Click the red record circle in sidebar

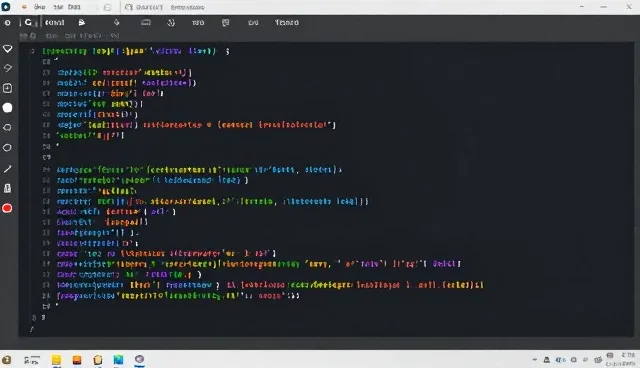7,208
